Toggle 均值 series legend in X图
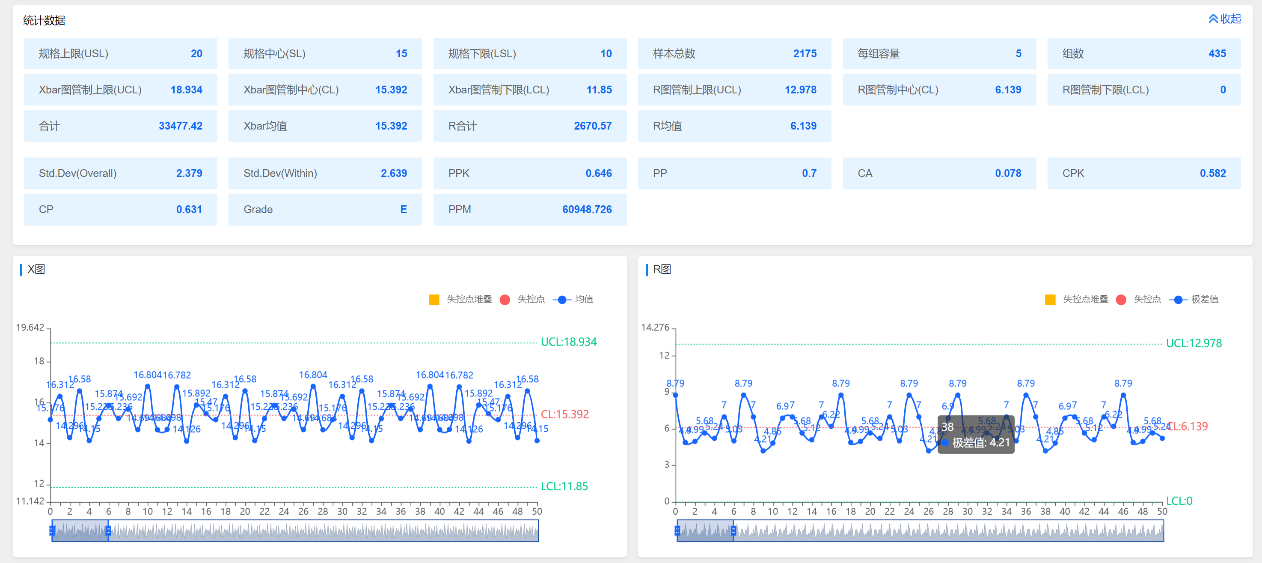The width and height of the screenshot is (1262, 563). [574, 300]
